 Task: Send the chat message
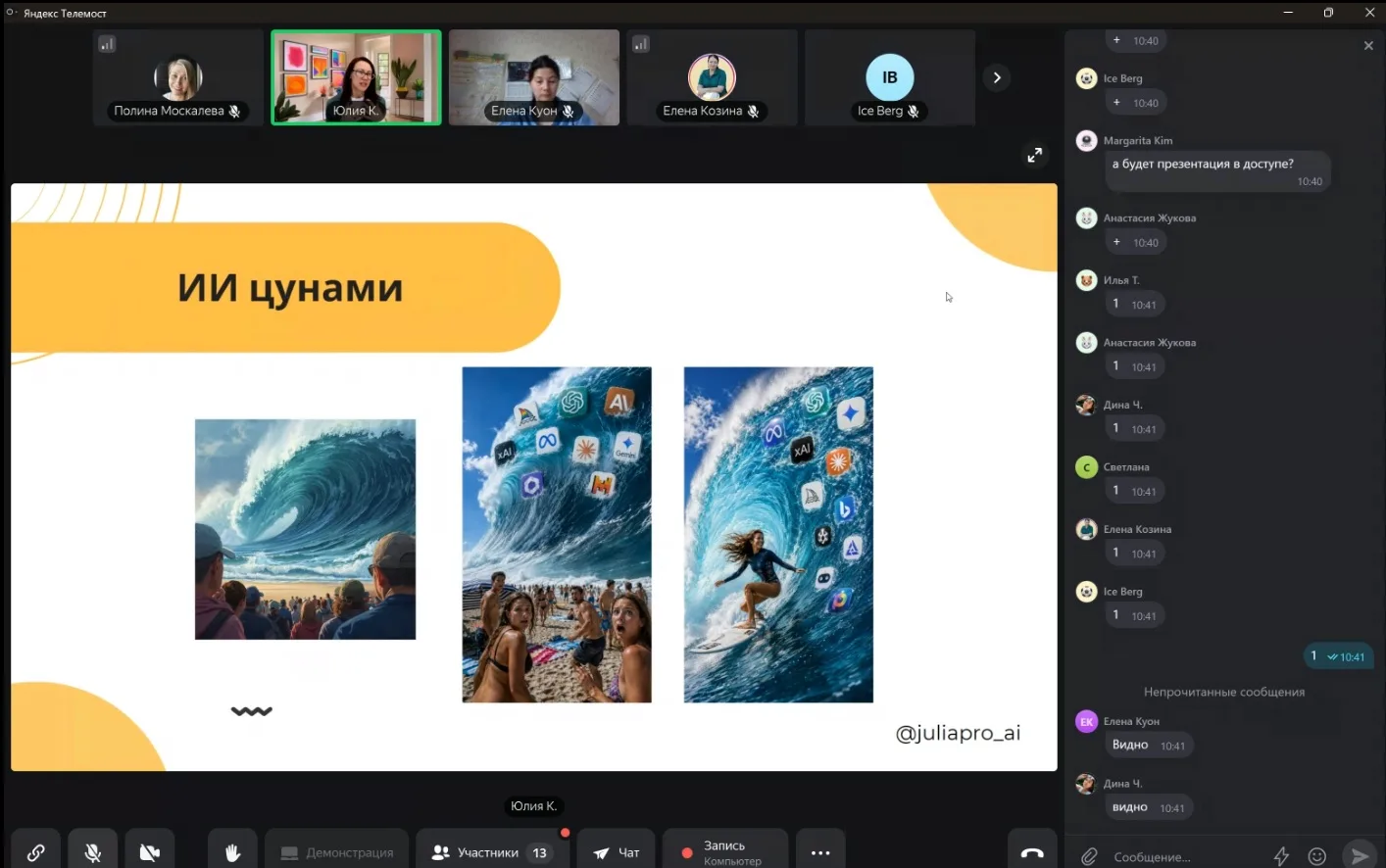1359,856
